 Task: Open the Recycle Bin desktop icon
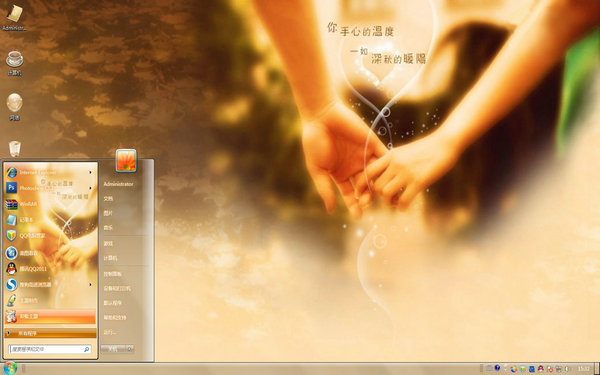coord(15,149)
